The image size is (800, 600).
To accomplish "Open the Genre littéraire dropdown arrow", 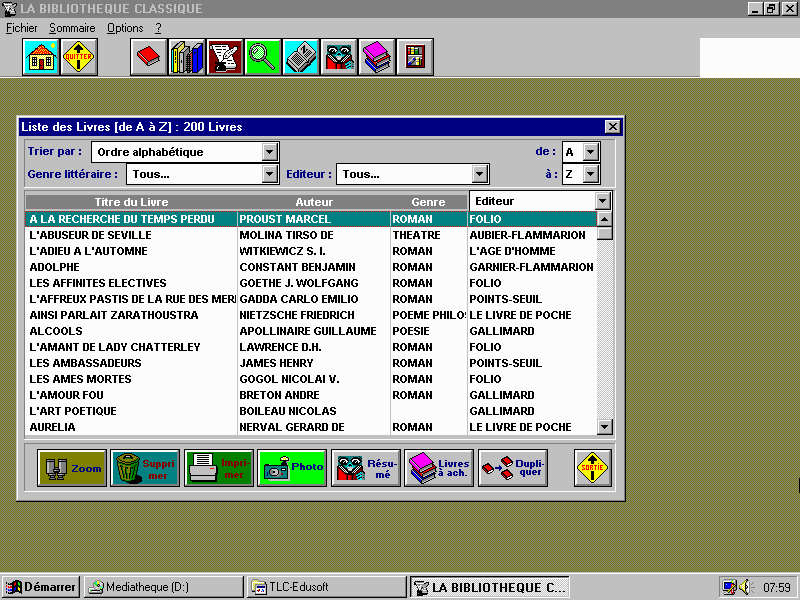I will pyautogui.click(x=270, y=174).
